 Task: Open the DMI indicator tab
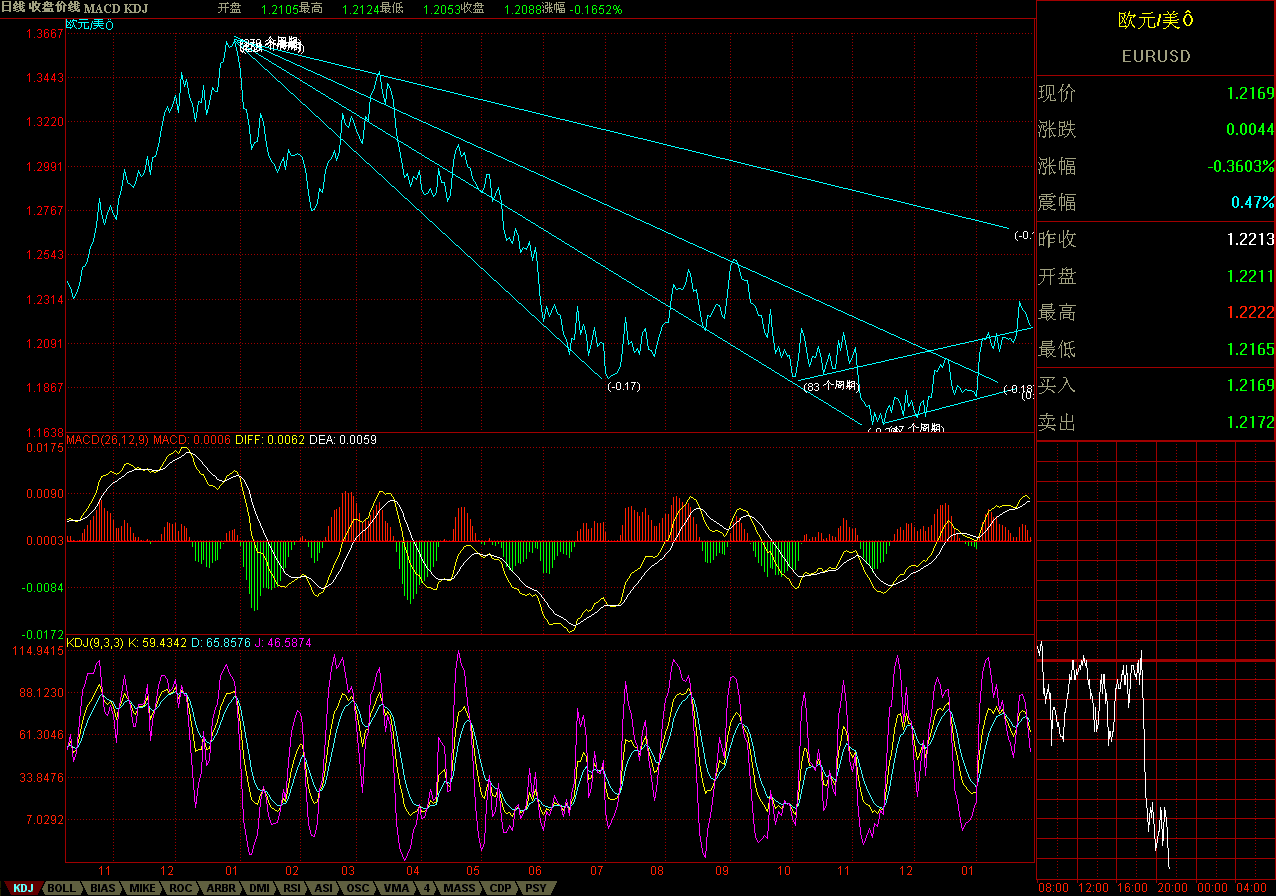258,888
